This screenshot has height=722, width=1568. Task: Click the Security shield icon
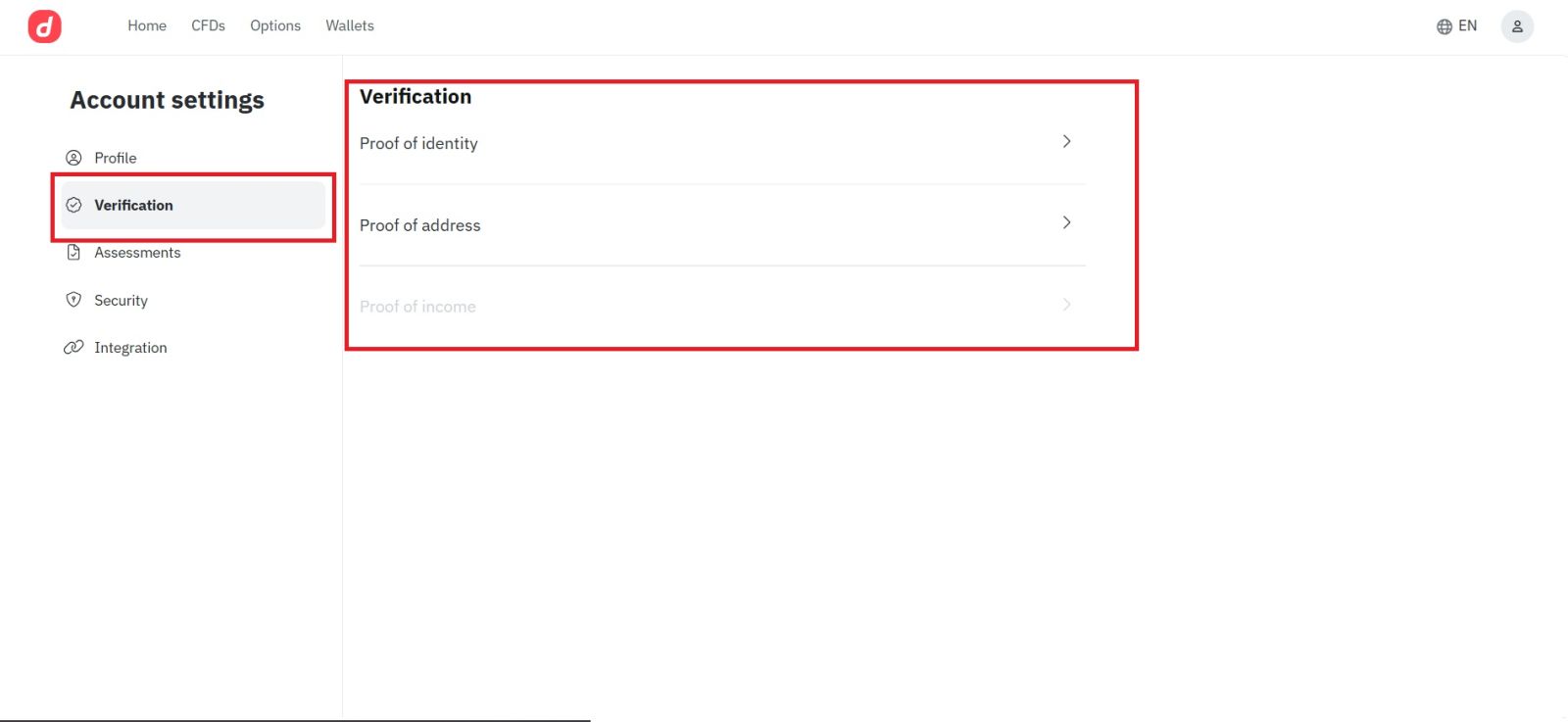[74, 300]
